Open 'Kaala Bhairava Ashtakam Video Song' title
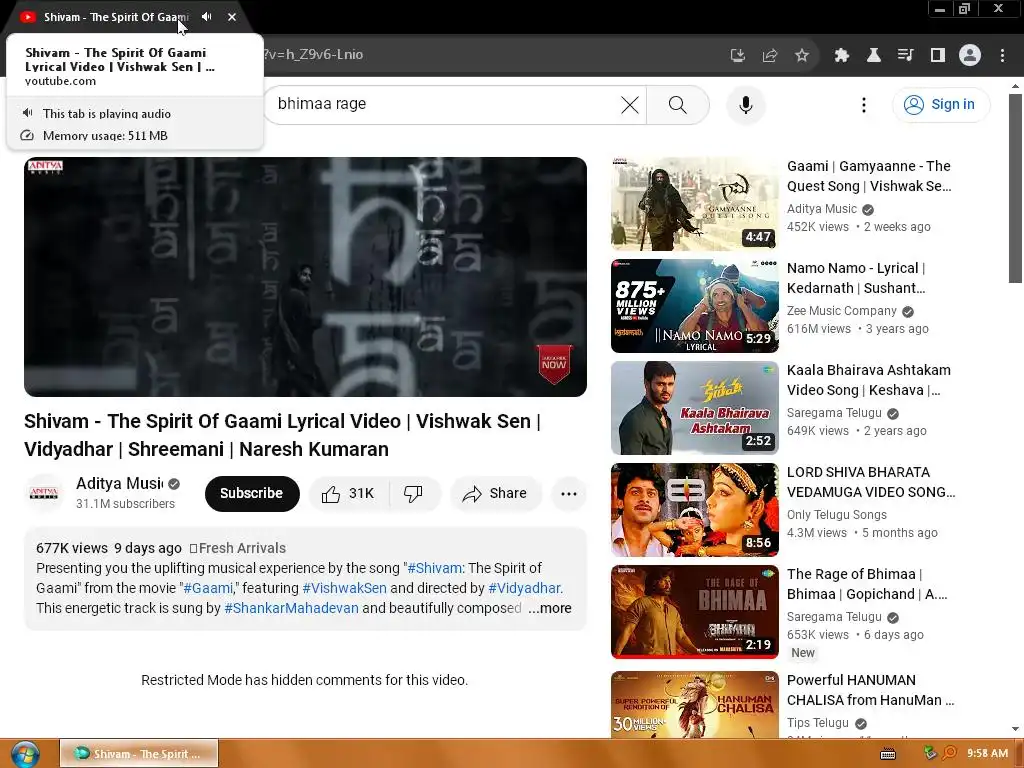This screenshot has width=1024, height=768. (x=869, y=380)
